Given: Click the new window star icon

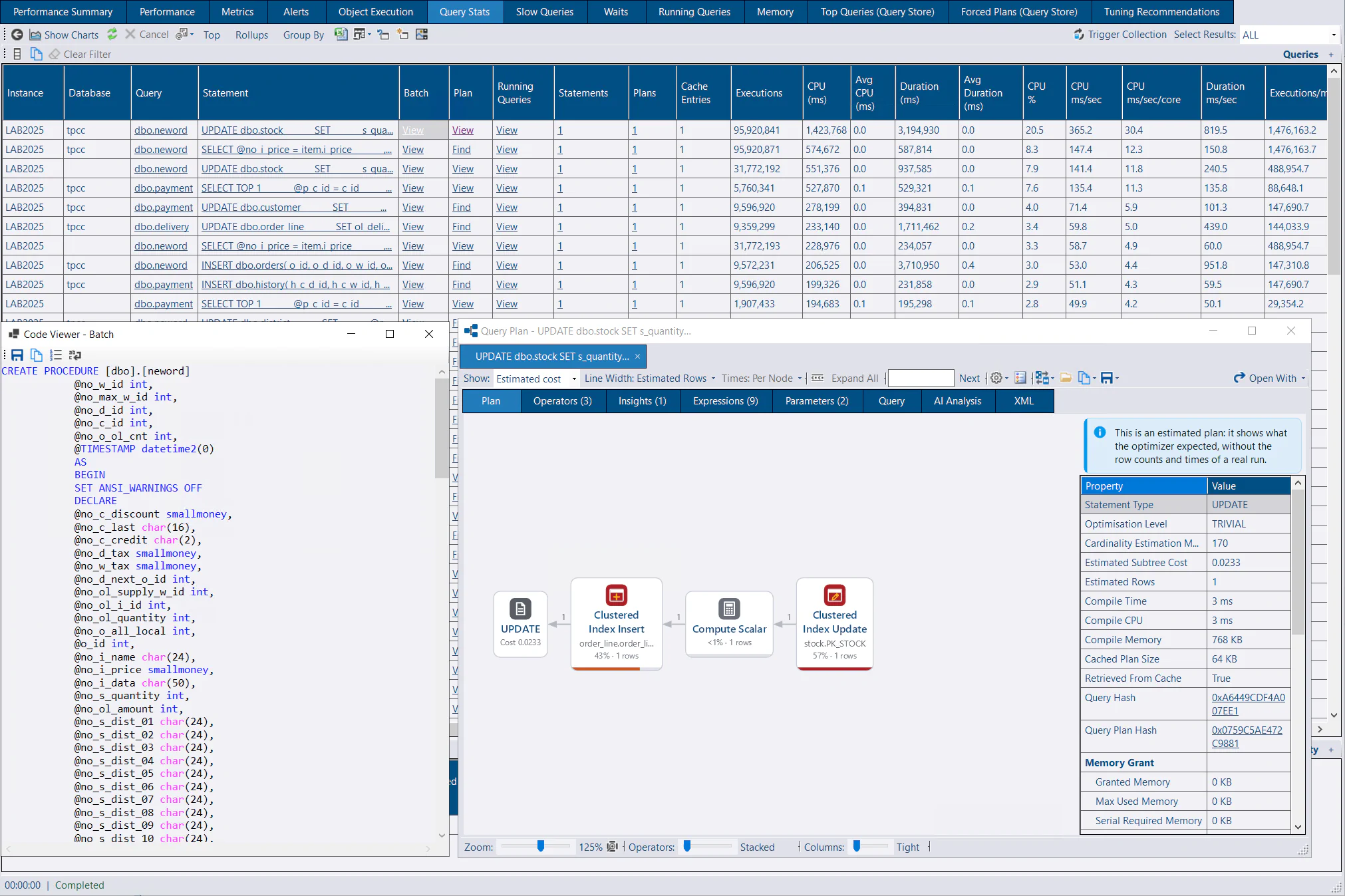Looking at the screenshot, I should point(402,34).
